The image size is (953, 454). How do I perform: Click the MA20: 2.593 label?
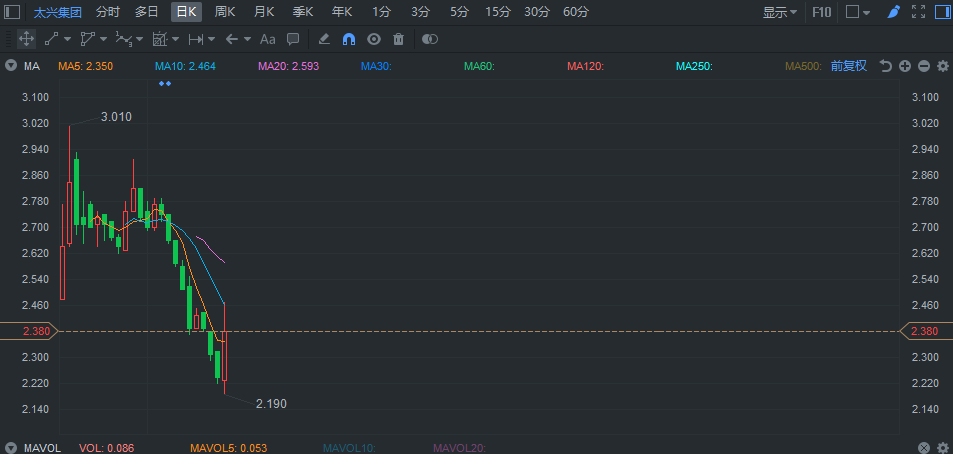(x=288, y=66)
